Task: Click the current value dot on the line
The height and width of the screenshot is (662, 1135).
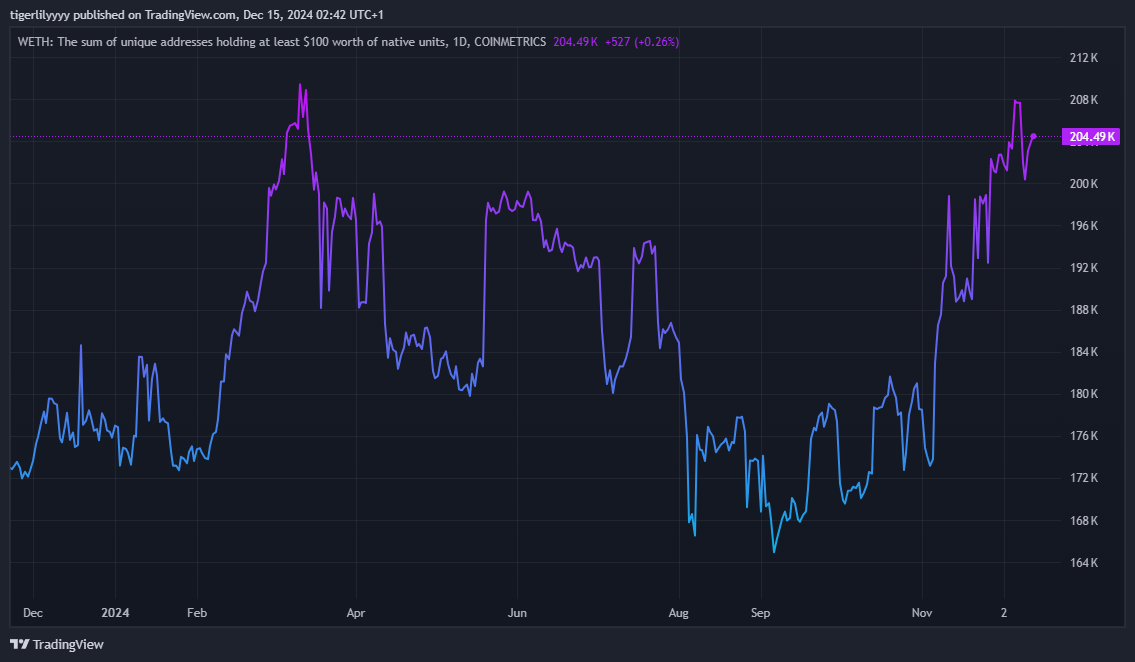Action: [1033, 136]
